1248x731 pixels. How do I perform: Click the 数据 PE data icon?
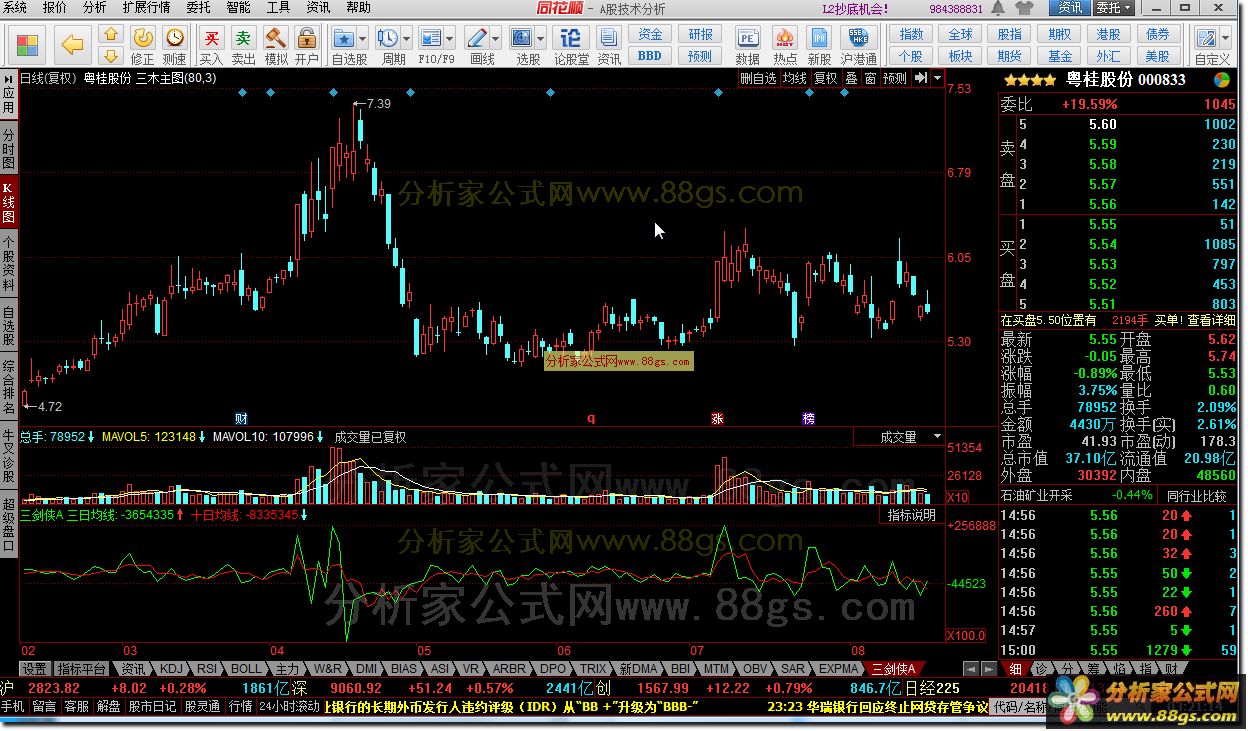point(747,39)
